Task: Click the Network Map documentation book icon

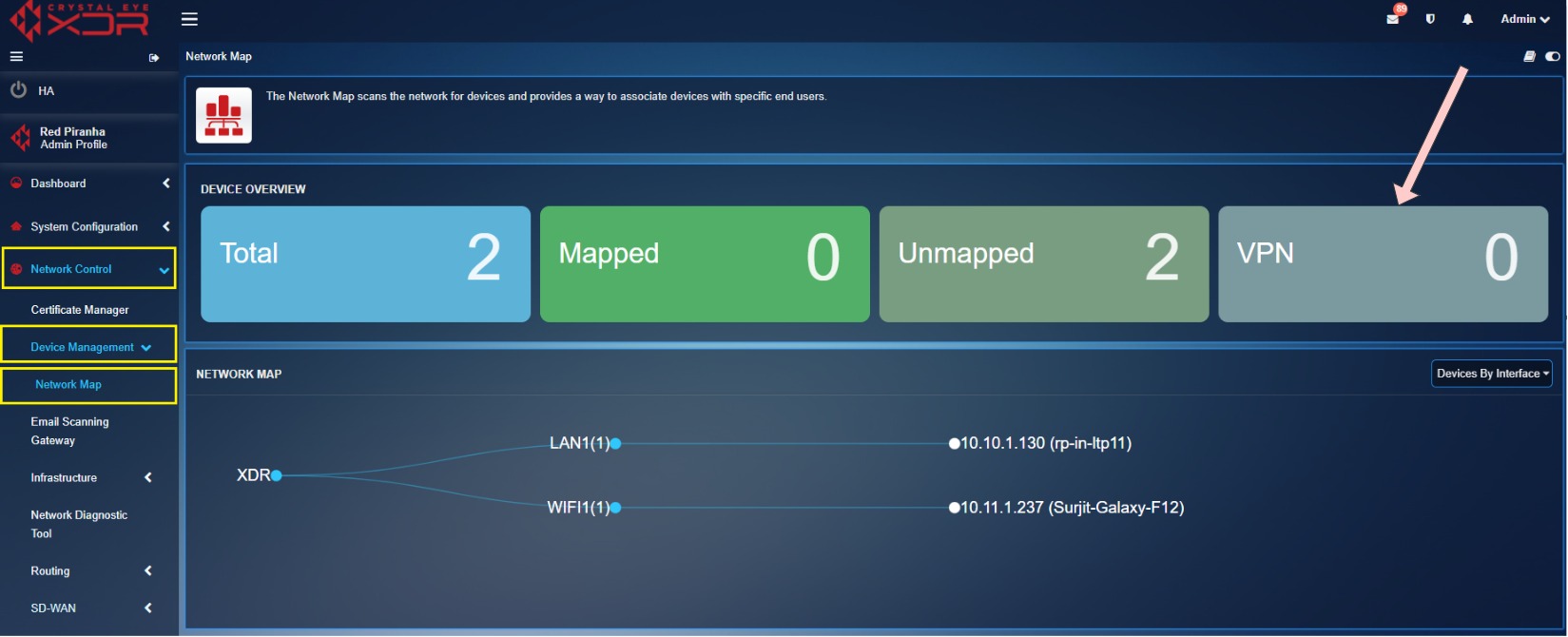Action: [1529, 56]
